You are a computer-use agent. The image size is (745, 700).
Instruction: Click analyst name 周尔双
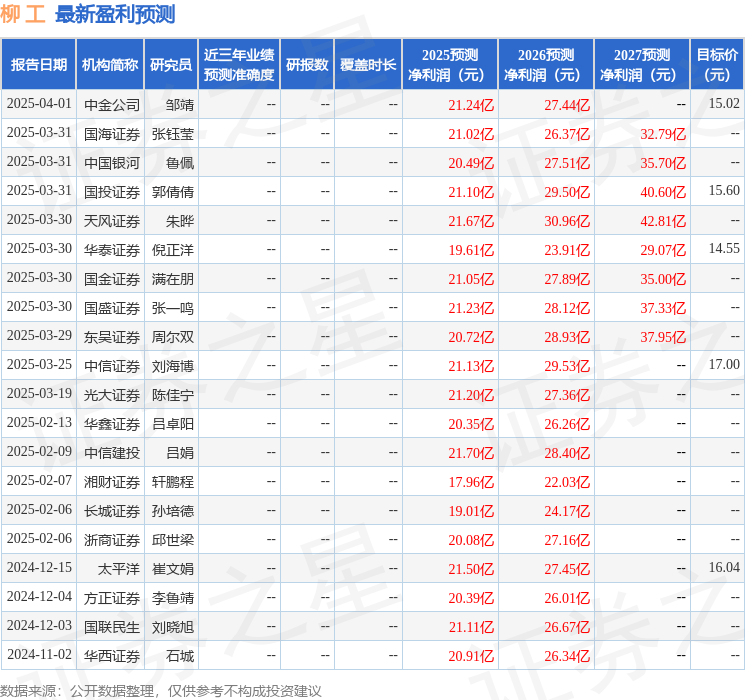[173, 337]
